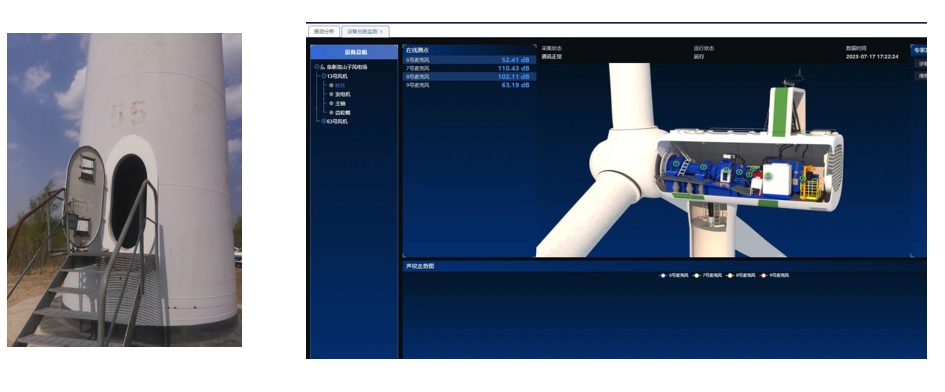Click the 8号麦克风 102.11 dB row
The height and width of the screenshot is (392, 945).
469,77
